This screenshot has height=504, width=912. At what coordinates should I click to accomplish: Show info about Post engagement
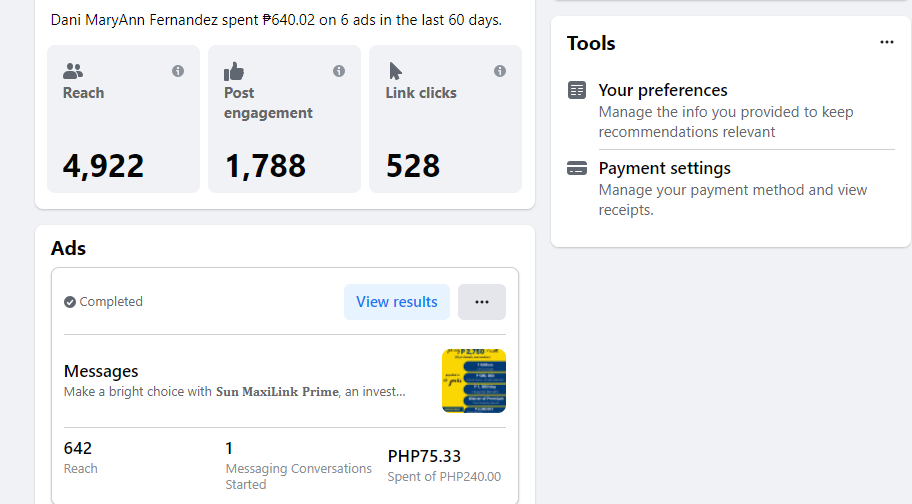(x=339, y=71)
